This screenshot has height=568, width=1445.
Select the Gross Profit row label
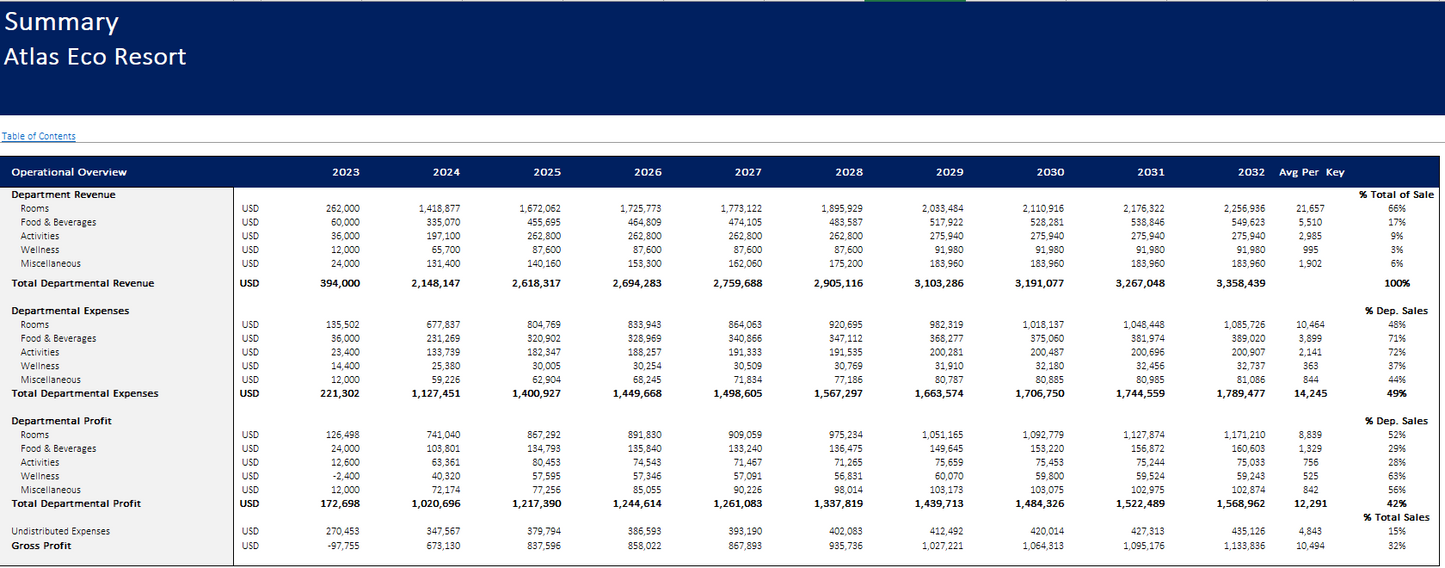pyautogui.click(x=42, y=546)
